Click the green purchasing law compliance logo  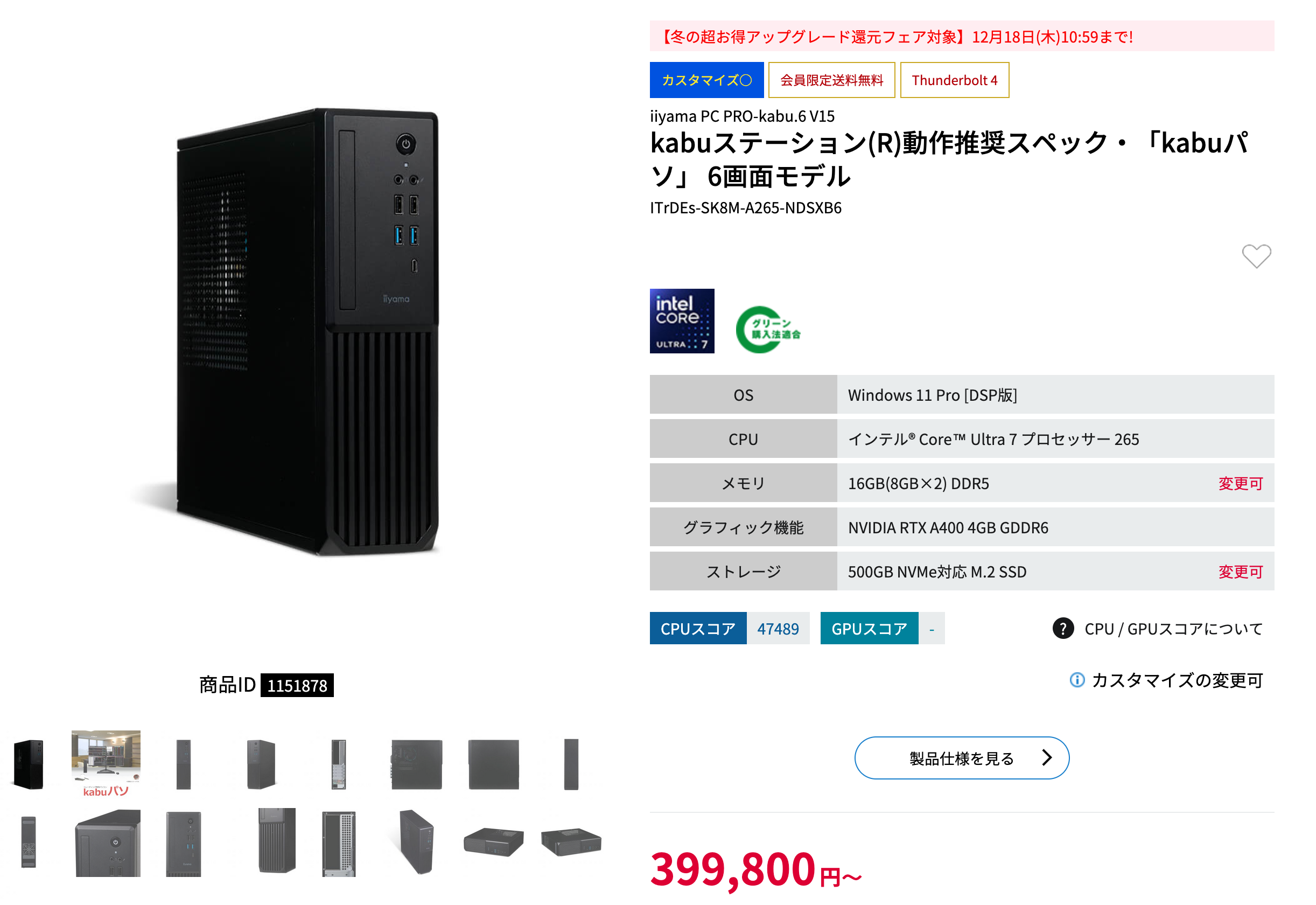[768, 330]
